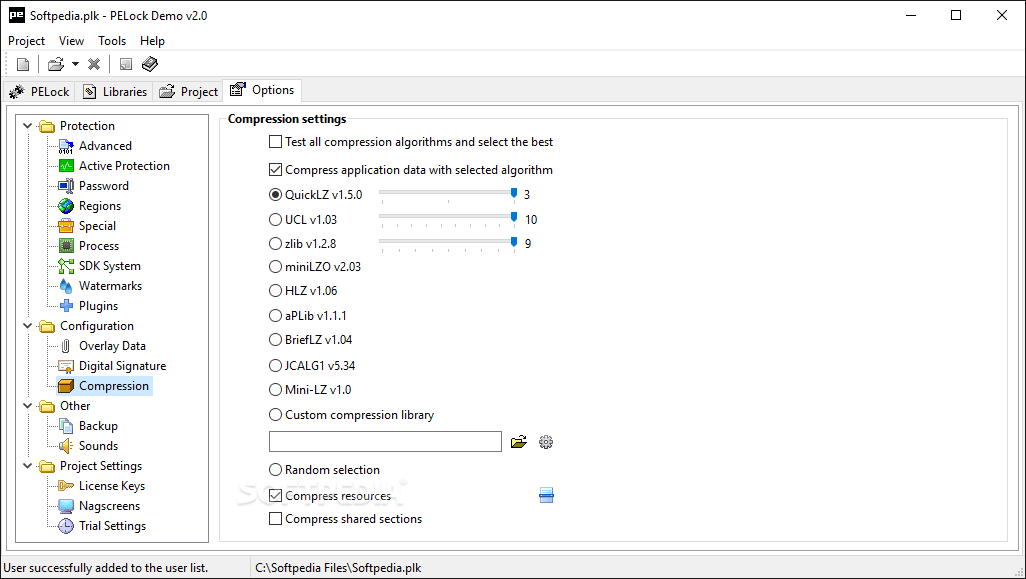Click the protect file toolbar icon
1026x579 pixels.
click(x=126, y=64)
